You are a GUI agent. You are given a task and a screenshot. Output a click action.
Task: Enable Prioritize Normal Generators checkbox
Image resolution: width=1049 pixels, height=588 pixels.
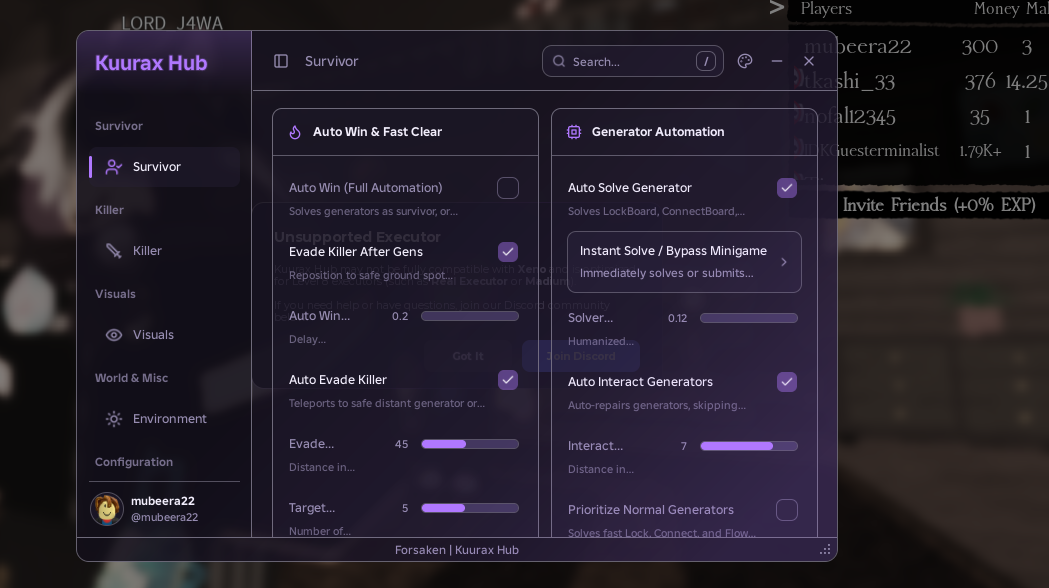787,510
